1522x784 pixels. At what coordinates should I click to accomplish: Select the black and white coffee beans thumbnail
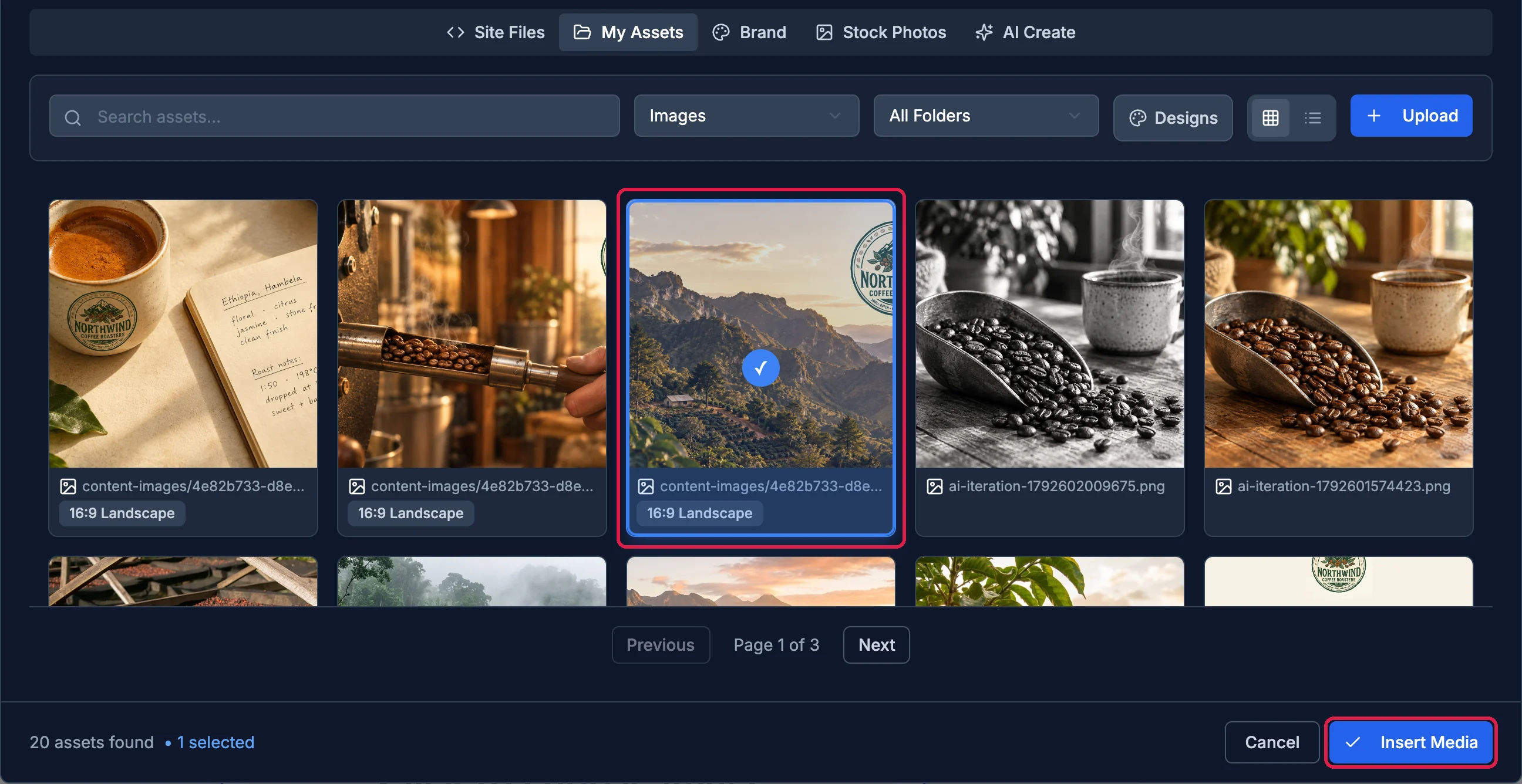point(1049,333)
